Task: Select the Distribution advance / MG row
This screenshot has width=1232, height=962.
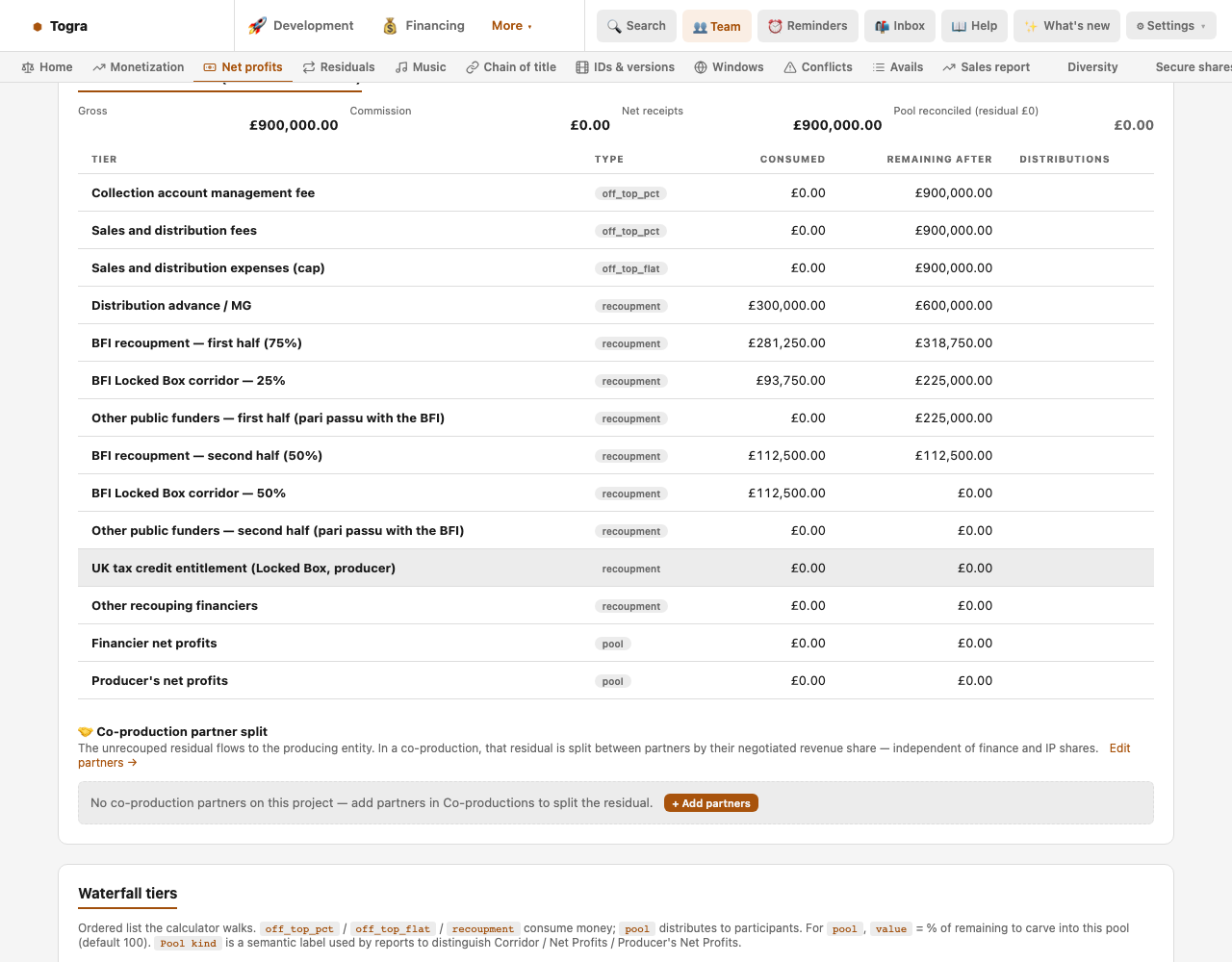Action: (616, 306)
